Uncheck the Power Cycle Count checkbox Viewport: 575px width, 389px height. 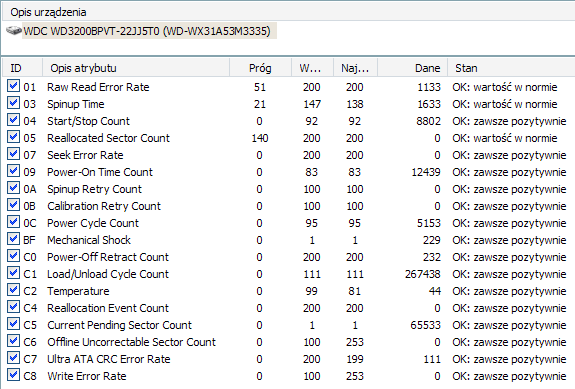[x=13, y=222]
